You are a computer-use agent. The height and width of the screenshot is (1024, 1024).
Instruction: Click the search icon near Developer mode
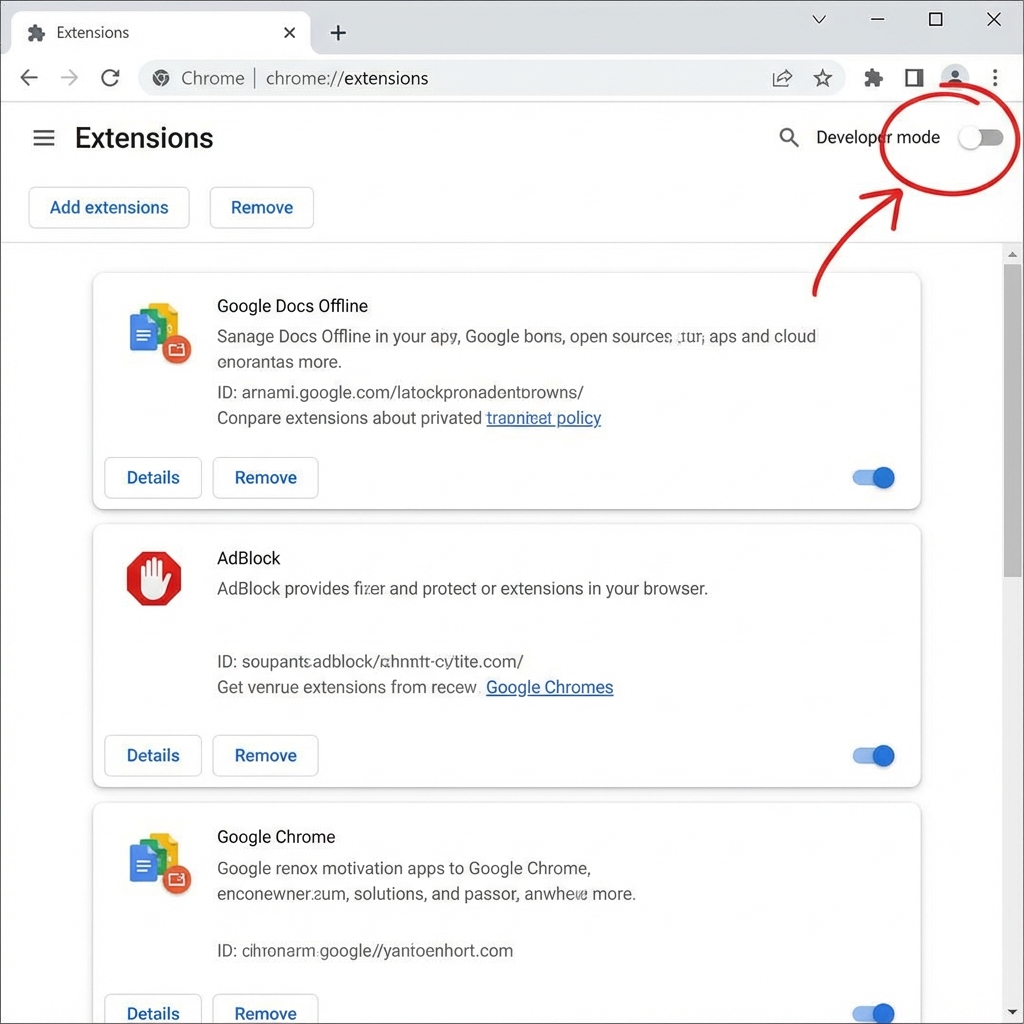[788, 137]
